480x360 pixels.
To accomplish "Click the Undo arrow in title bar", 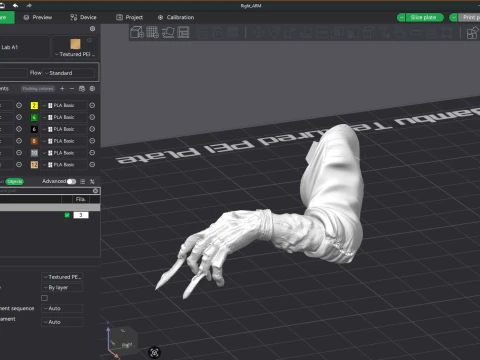I will pyautogui.click(x=15, y=5).
